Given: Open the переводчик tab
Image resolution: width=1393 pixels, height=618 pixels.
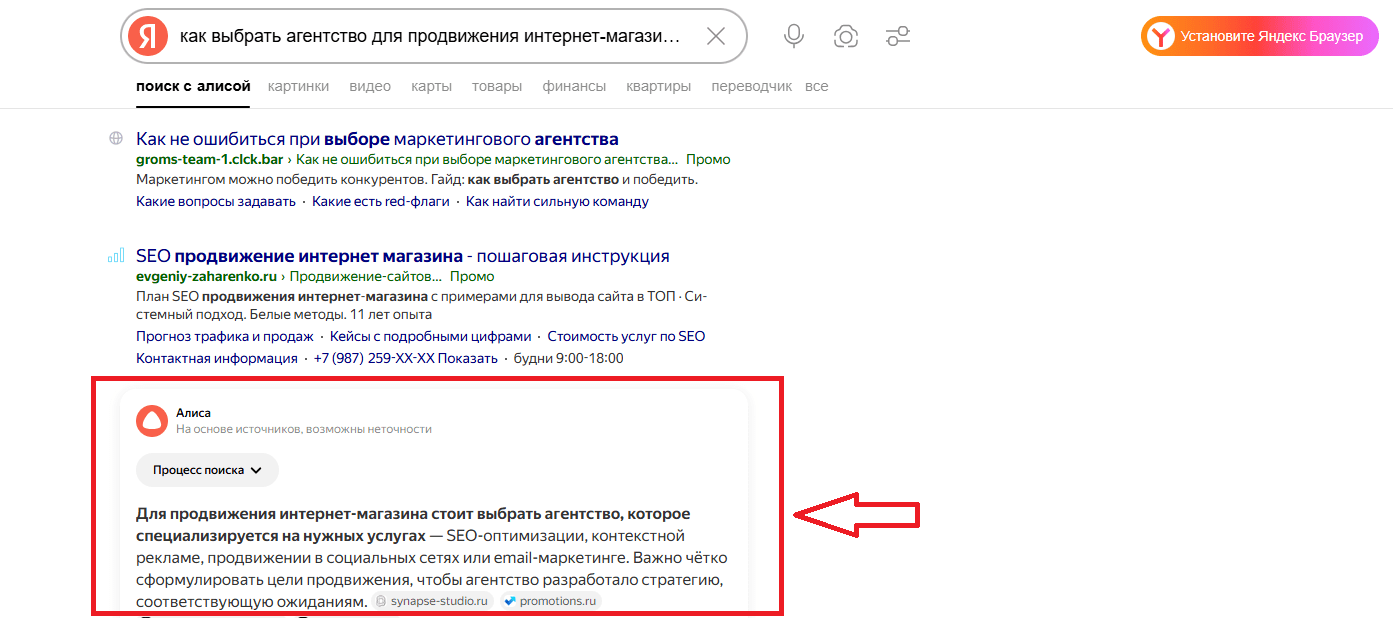Looking at the screenshot, I should point(751,86).
